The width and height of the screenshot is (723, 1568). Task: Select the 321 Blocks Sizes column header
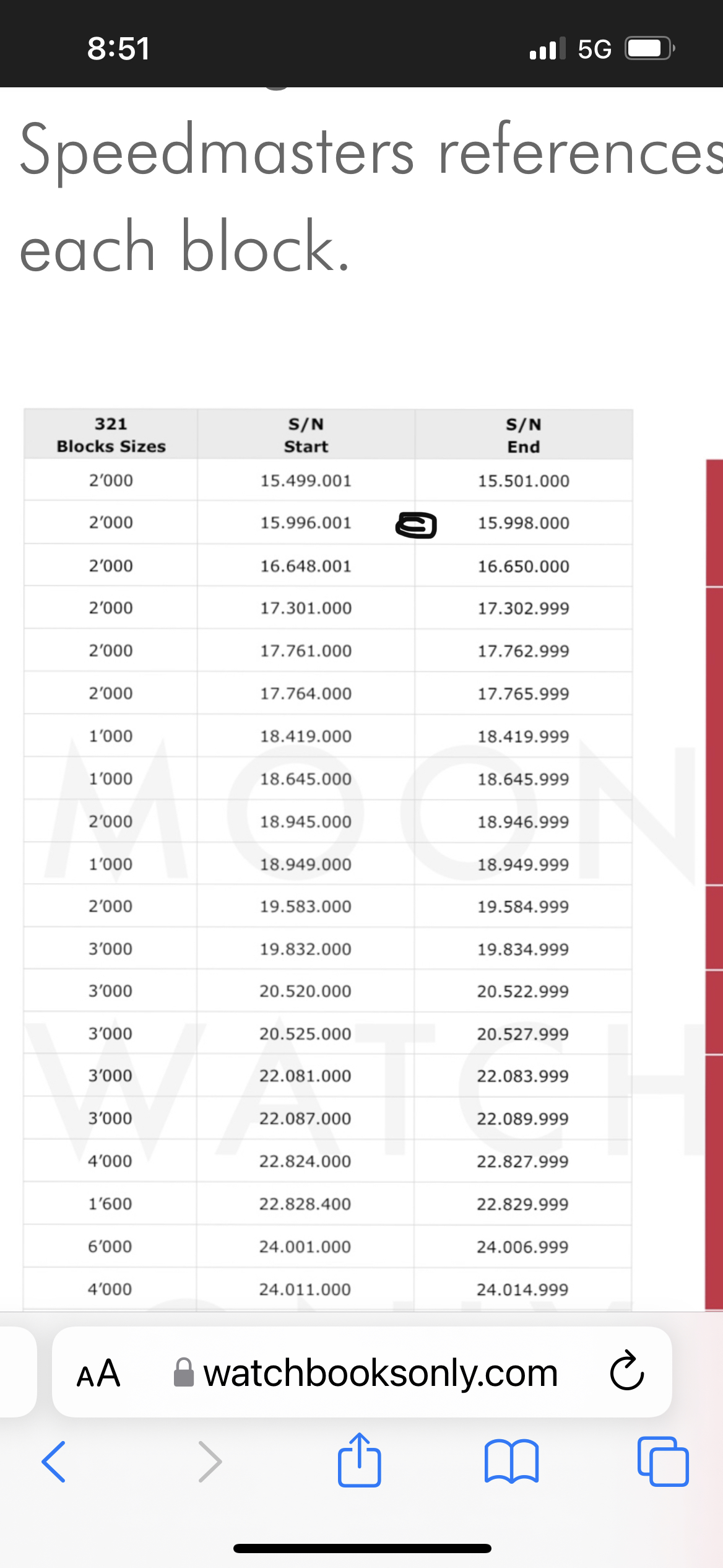pyautogui.click(x=111, y=435)
